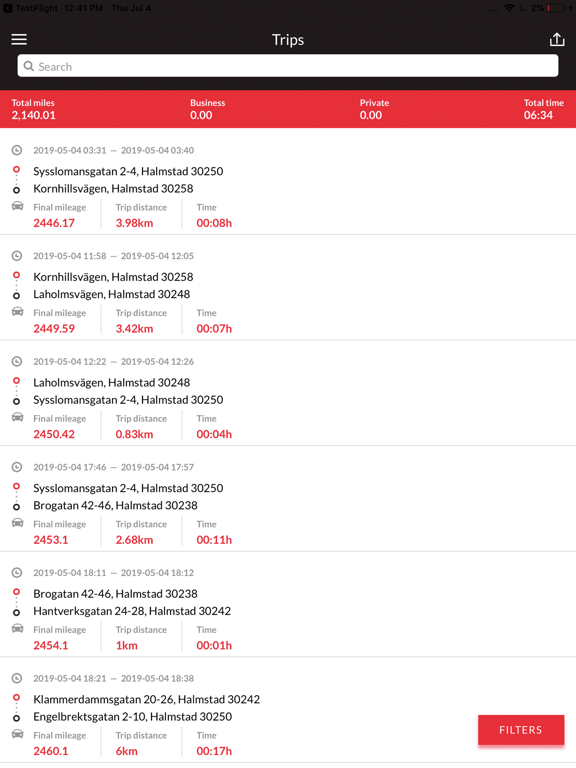Tap red start pin of 03:31 trip
This screenshot has height=768, width=576.
tap(16, 170)
